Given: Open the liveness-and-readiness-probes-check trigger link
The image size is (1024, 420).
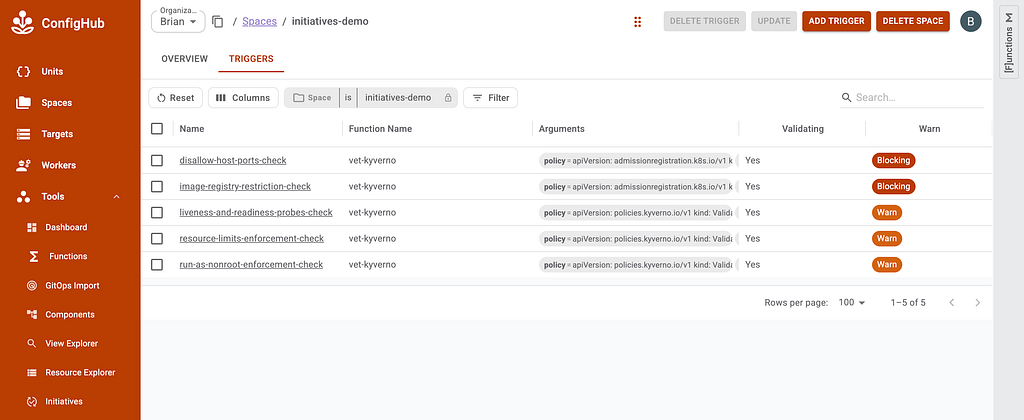Looking at the screenshot, I should coord(256,212).
